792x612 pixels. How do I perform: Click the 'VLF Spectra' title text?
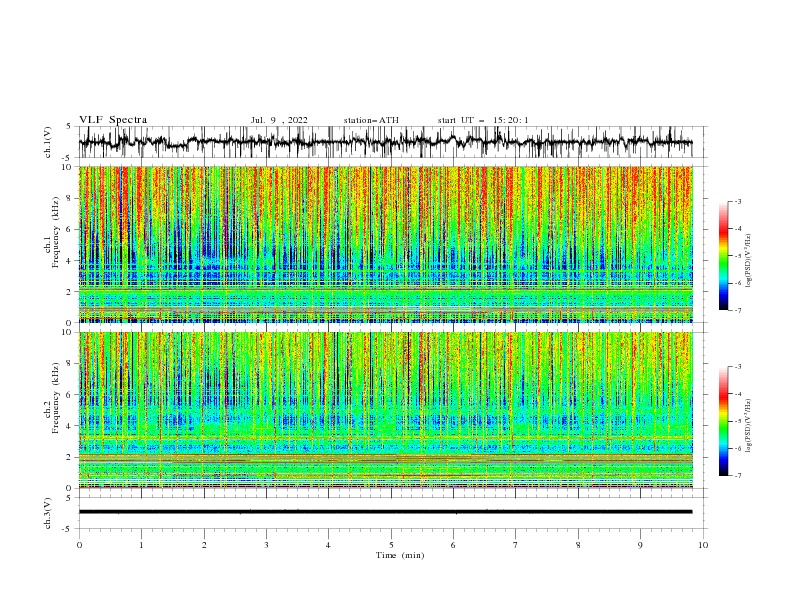(113, 120)
